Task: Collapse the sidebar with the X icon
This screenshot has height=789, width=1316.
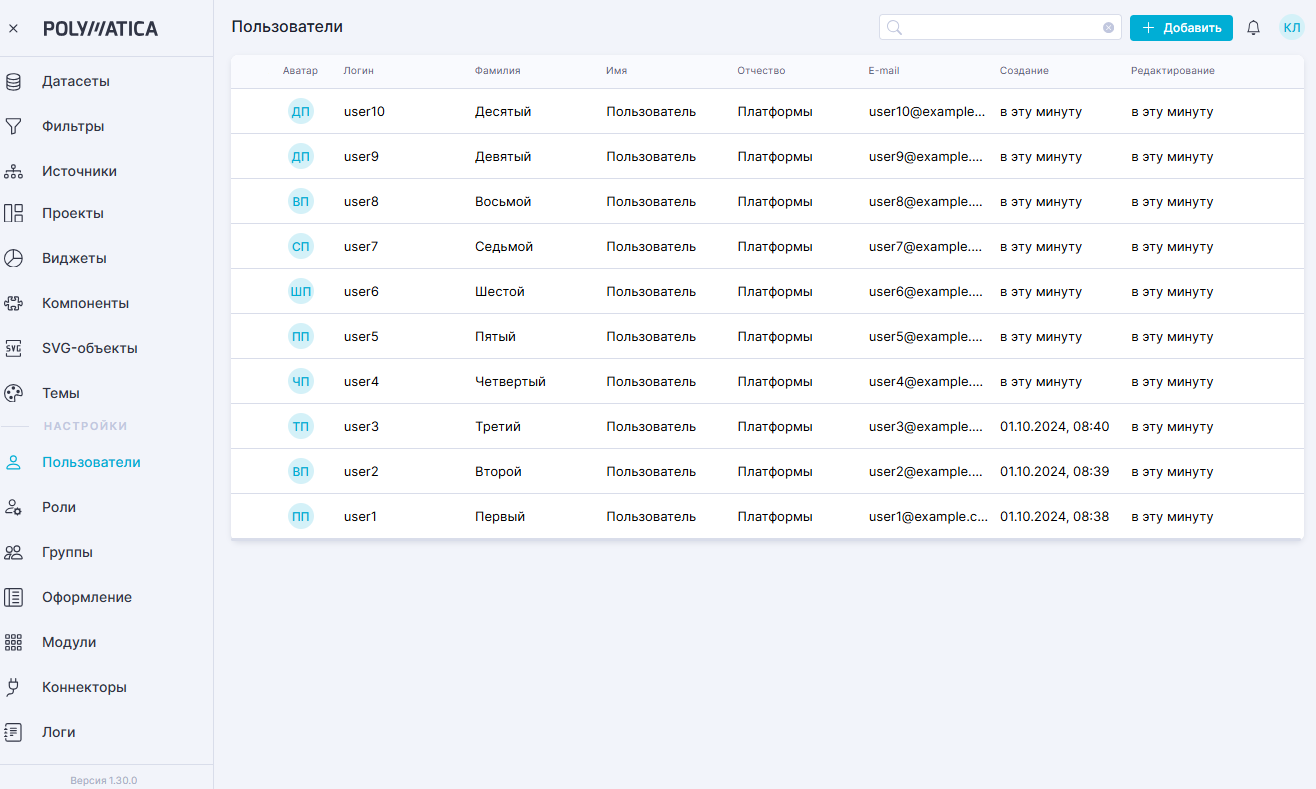Action: pos(13,29)
